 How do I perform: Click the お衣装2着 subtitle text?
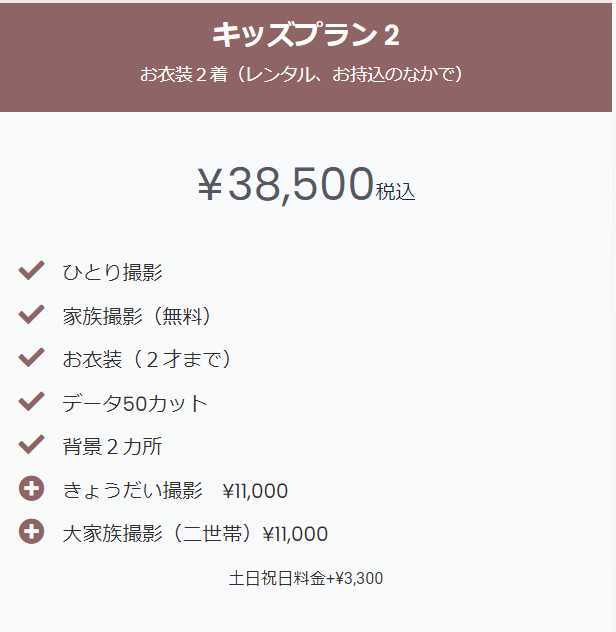click(302, 75)
